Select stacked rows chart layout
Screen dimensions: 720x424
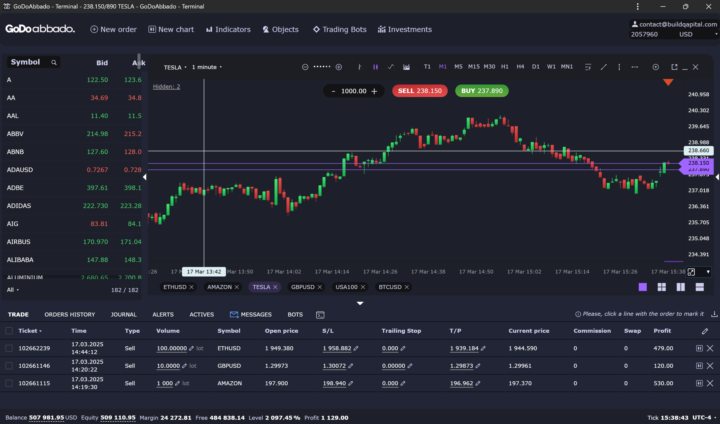point(700,287)
